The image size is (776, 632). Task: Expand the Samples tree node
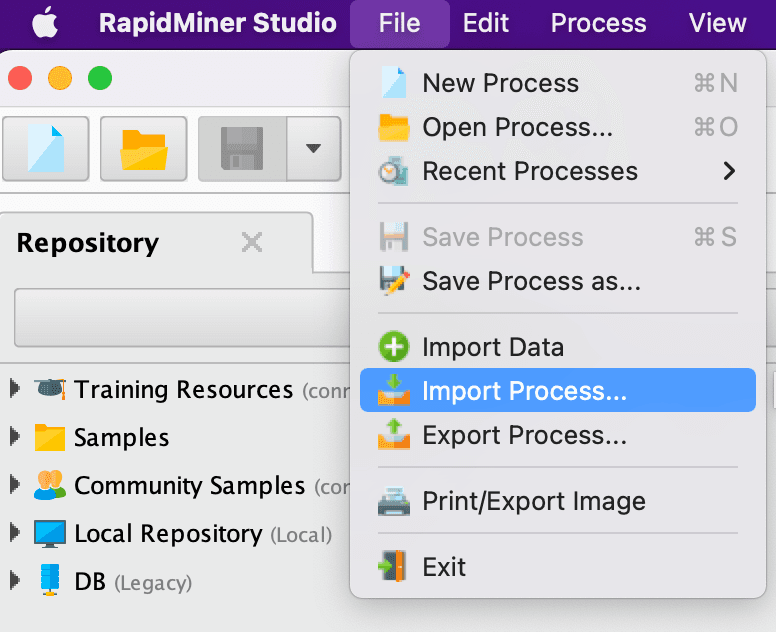pyautogui.click(x=15, y=437)
